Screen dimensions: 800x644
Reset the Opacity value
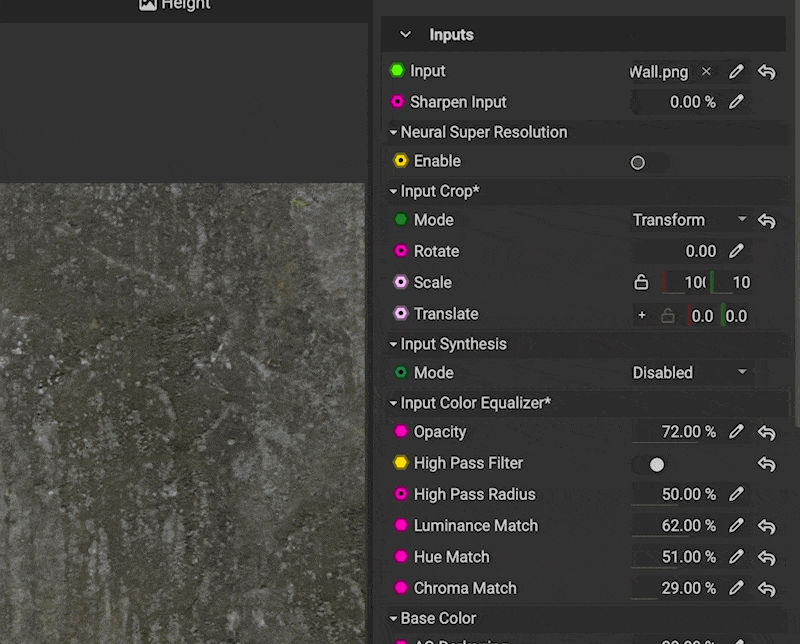[767, 433]
